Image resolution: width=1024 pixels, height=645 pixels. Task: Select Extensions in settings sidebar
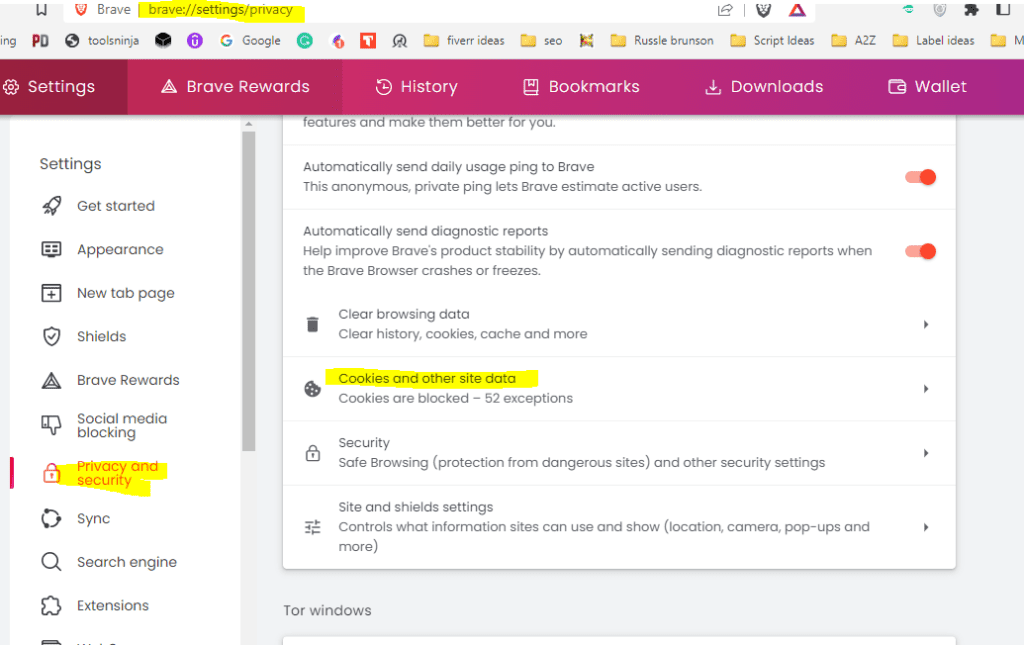click(x=95, y=606)
